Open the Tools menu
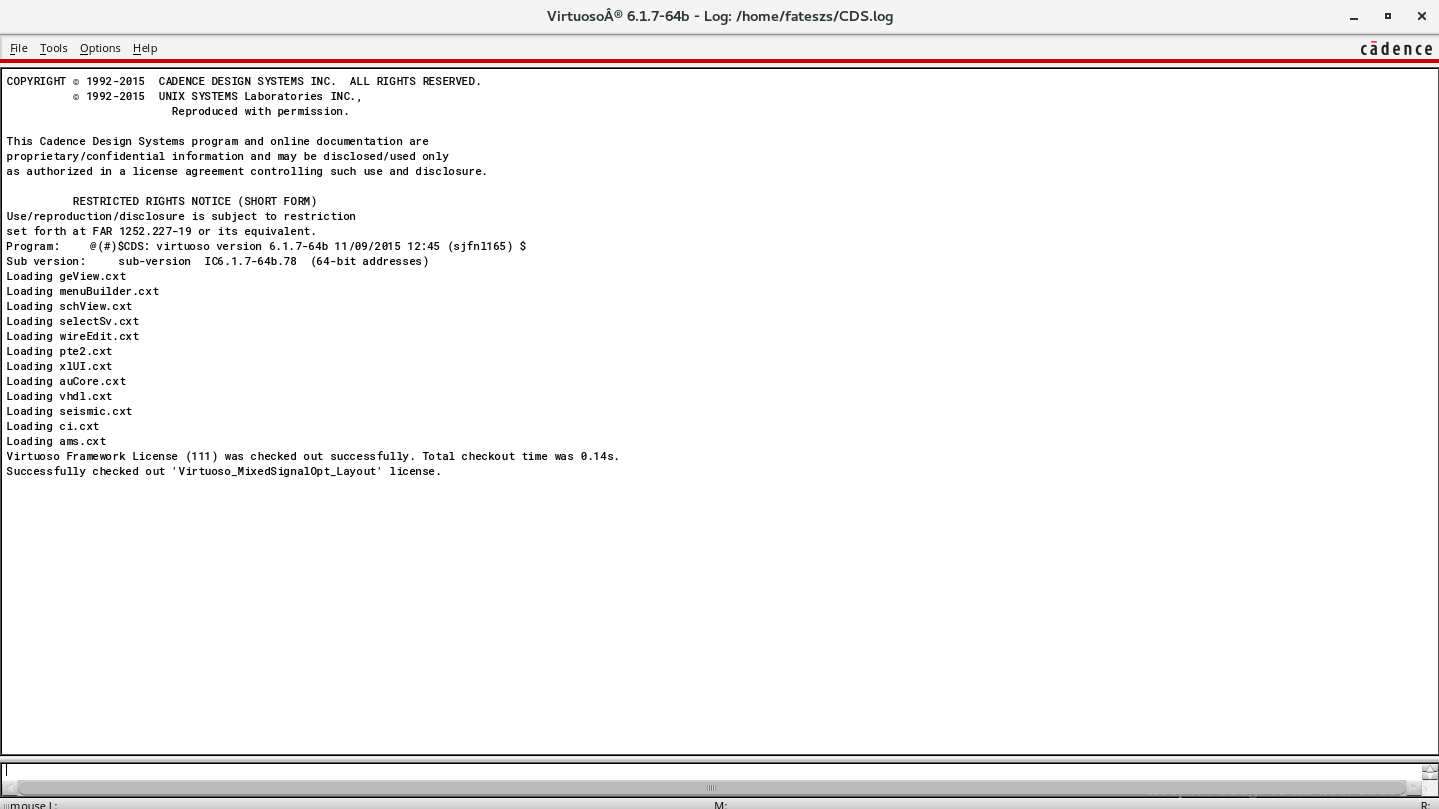This screenshot has height=809, width=1439. point(53,48)
